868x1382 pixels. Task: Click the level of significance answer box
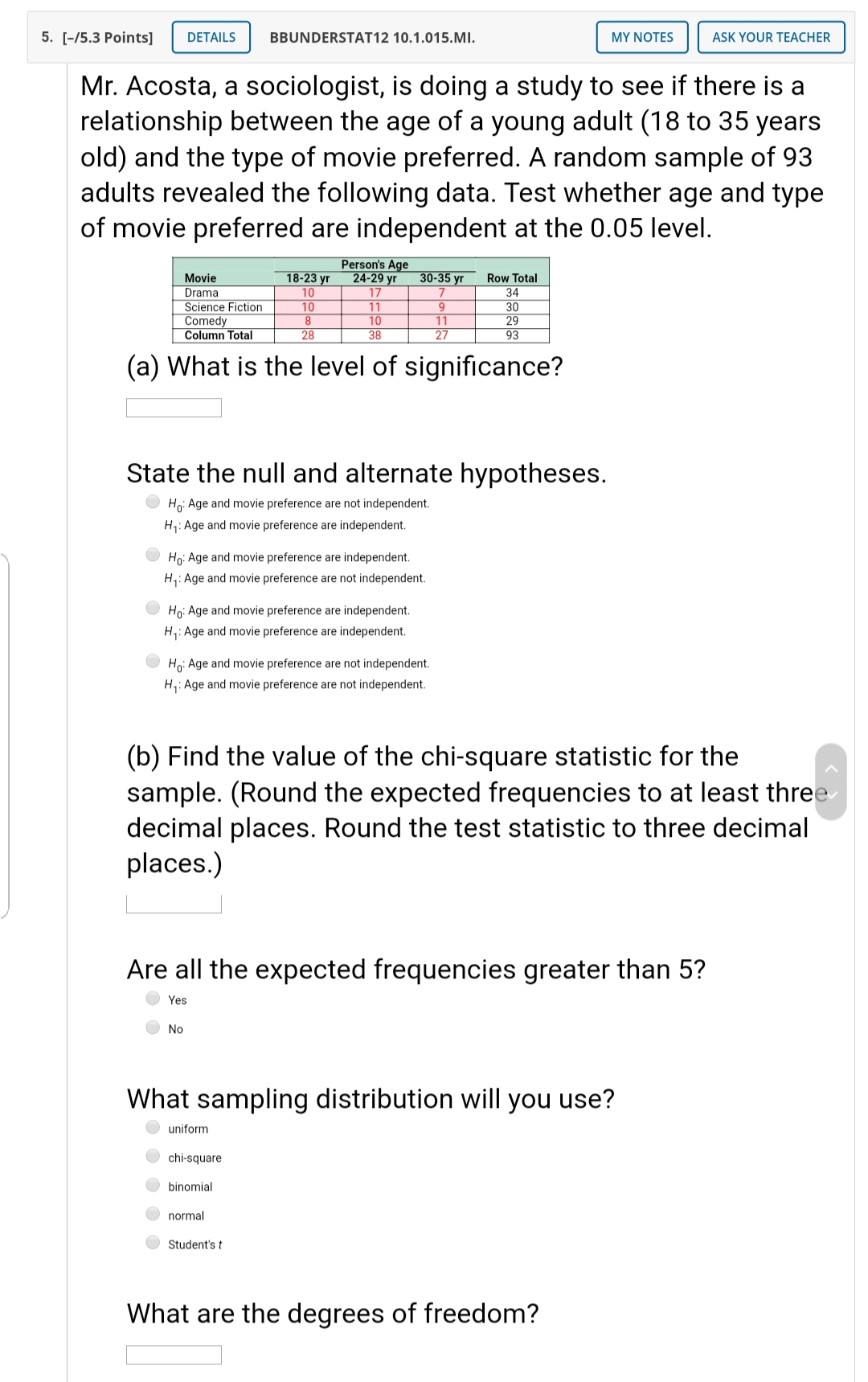pos(173,408)
